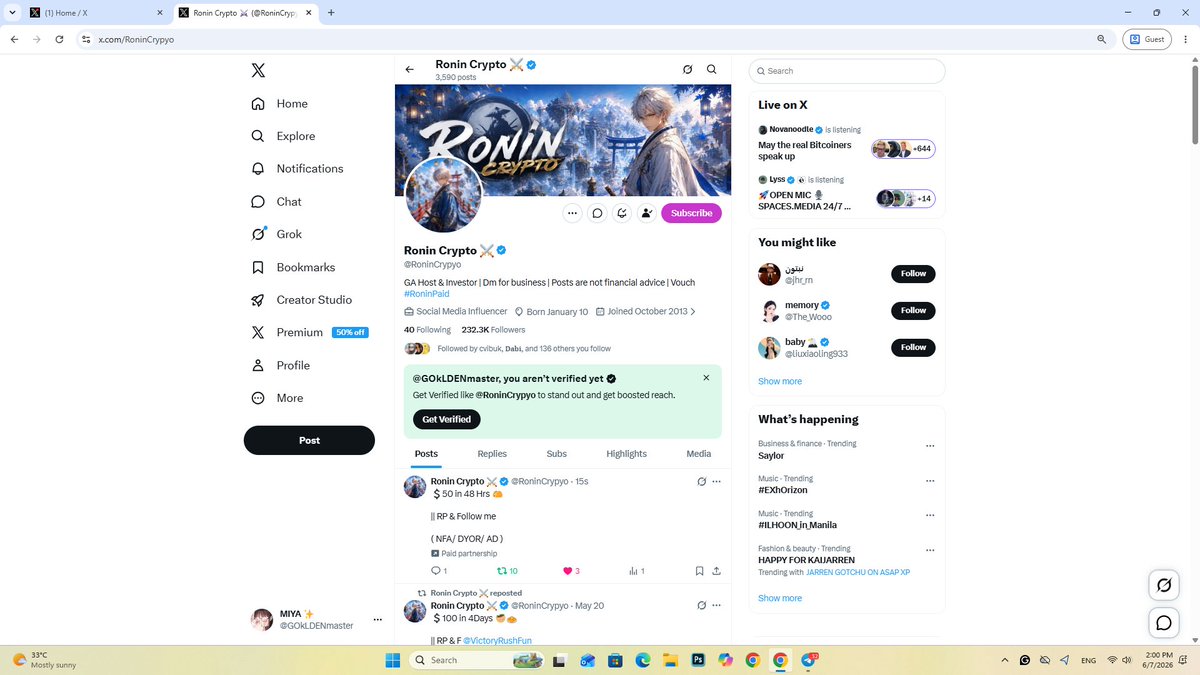Open the #EXhOrizon trend options menu

coord(930,481)
